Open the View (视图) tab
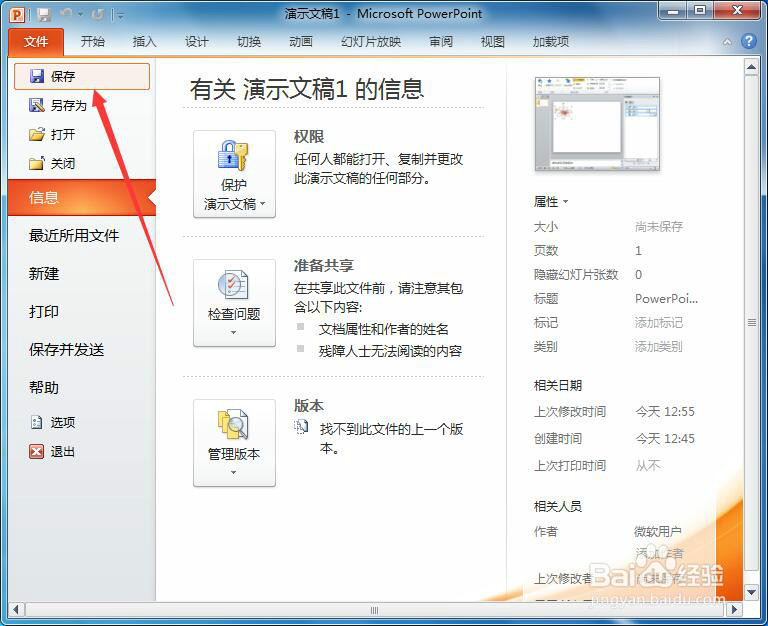Viewport: 768px width, 626px height. point(493,42)
